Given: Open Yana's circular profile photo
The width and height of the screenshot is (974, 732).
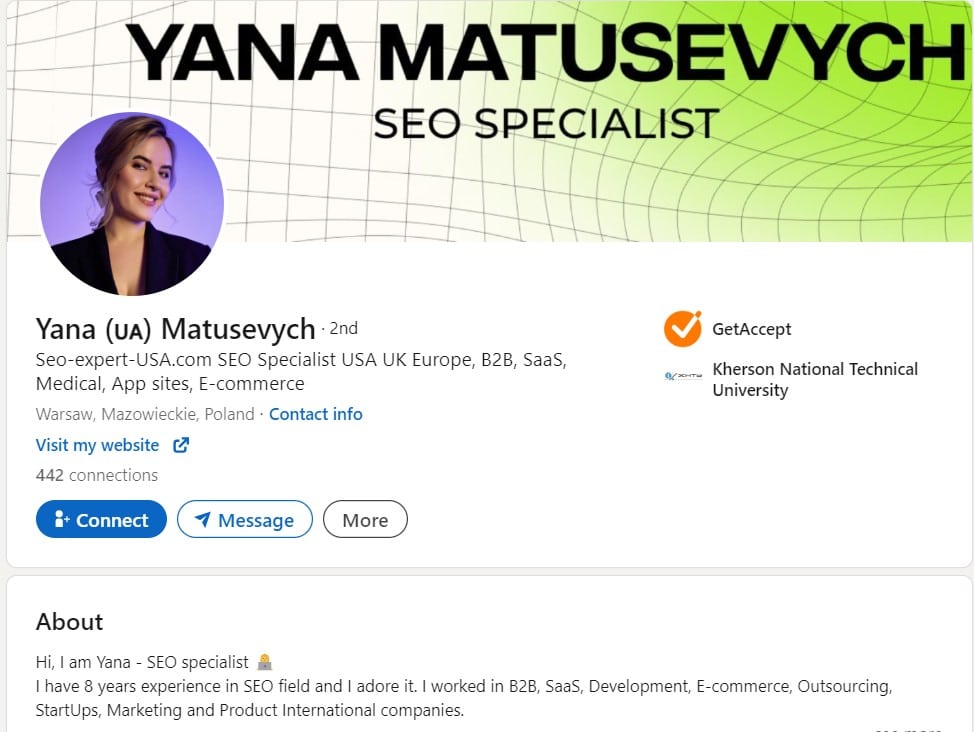Looking at the screenshot, I should pos(132,204).
